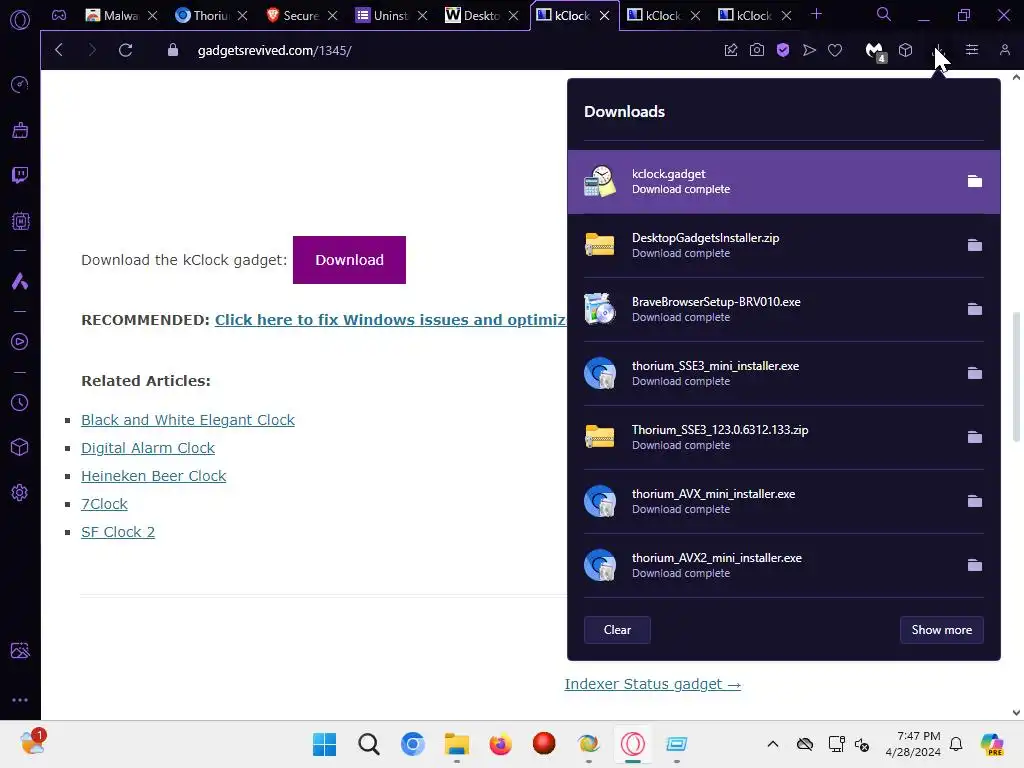The image size is (1024, 768).
Task: Open Digital Alarm Clock link
Action: (x=148, y=448)
